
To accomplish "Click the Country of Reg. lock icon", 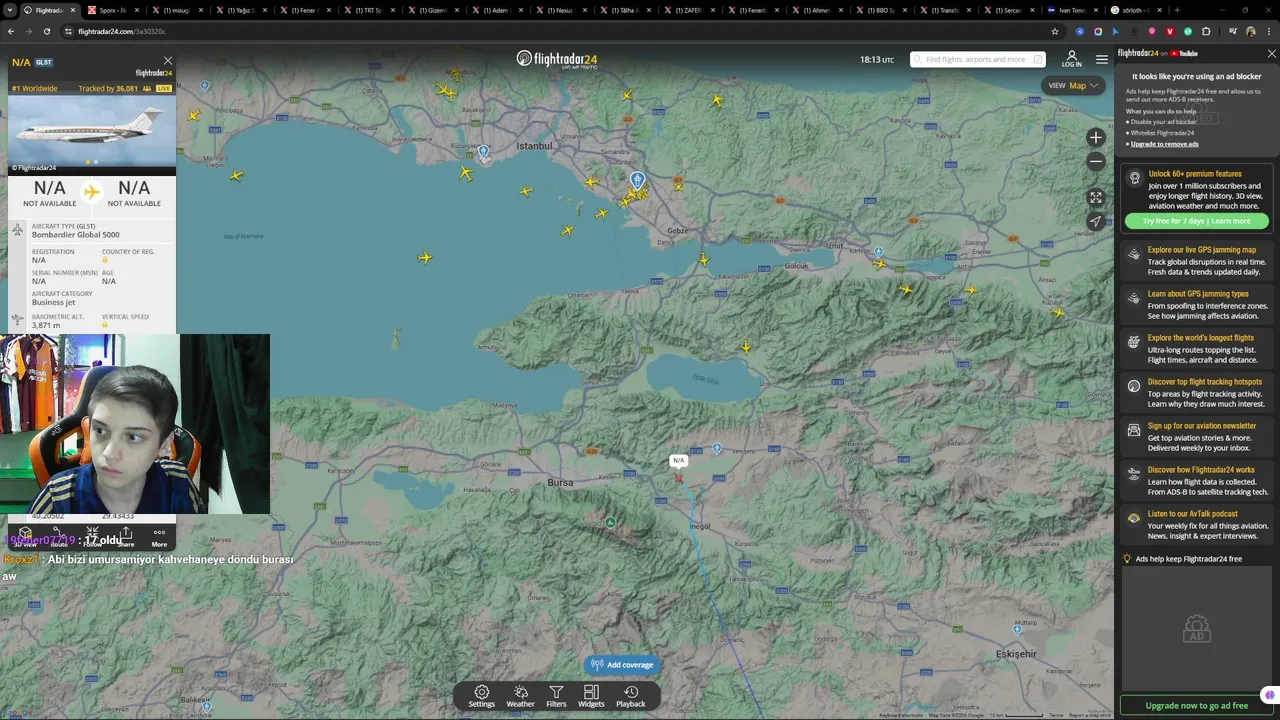I will [x=105, y=260].
